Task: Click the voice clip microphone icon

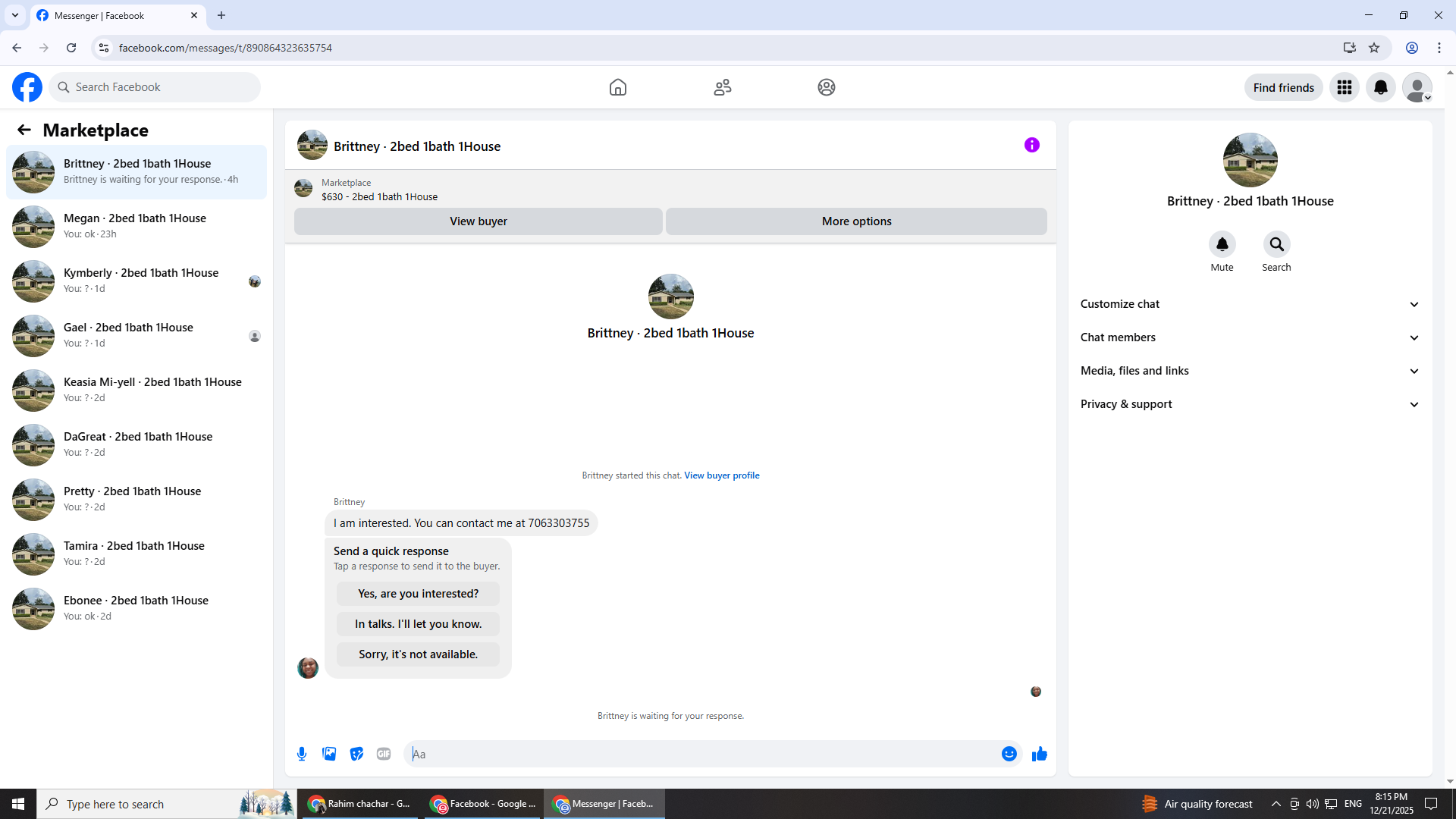Action: 302,754
